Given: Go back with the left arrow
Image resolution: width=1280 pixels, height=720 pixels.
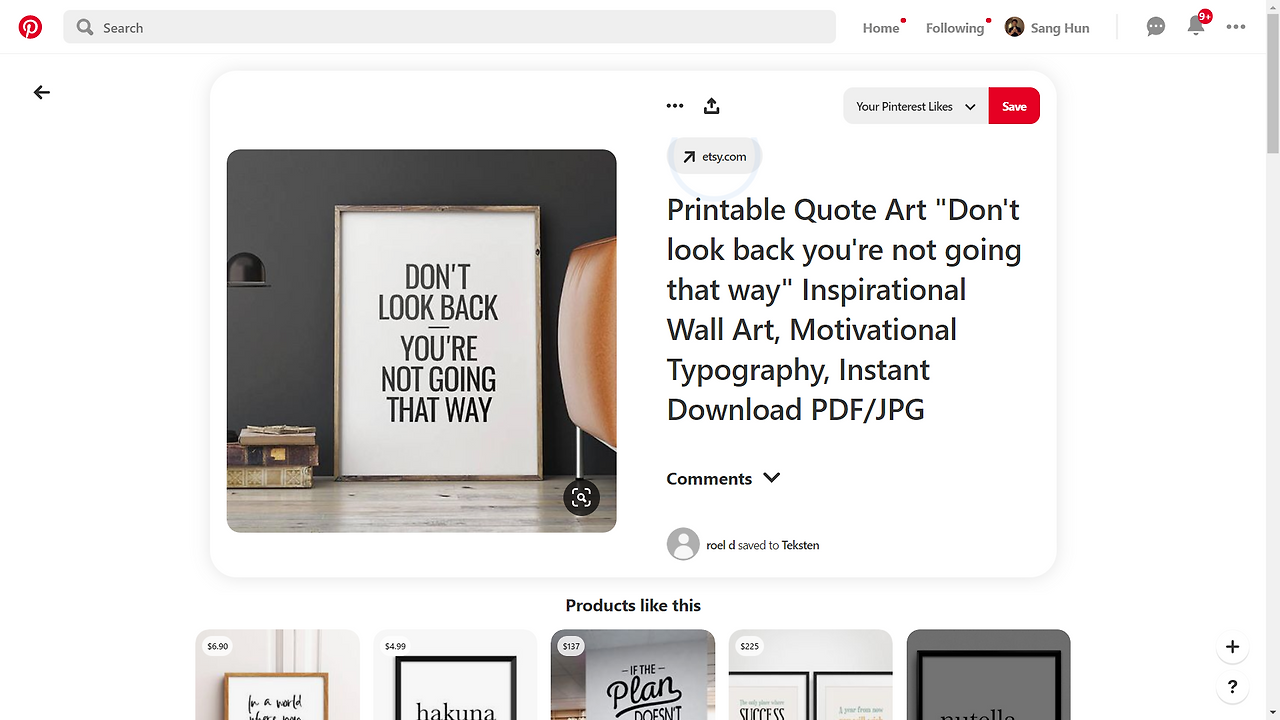Looking at the screenshot, I should click(x=41, y=92).
